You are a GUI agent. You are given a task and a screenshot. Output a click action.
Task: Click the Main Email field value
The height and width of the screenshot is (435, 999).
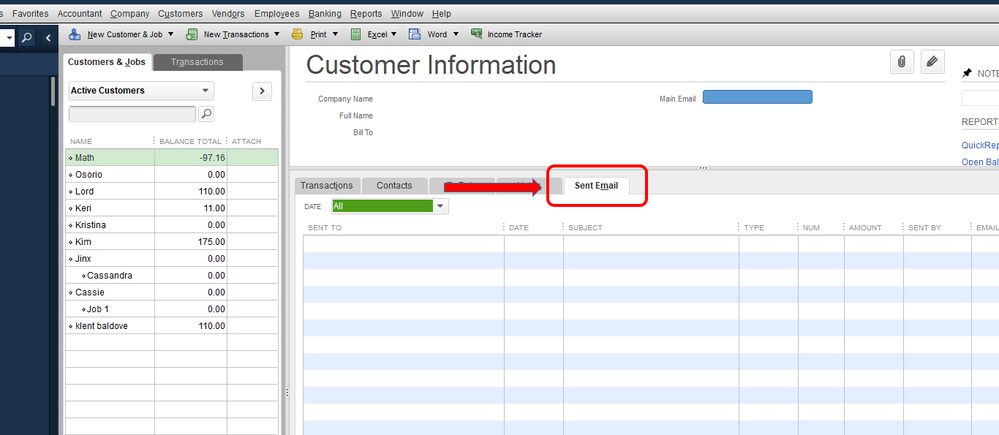coord(758,97)
